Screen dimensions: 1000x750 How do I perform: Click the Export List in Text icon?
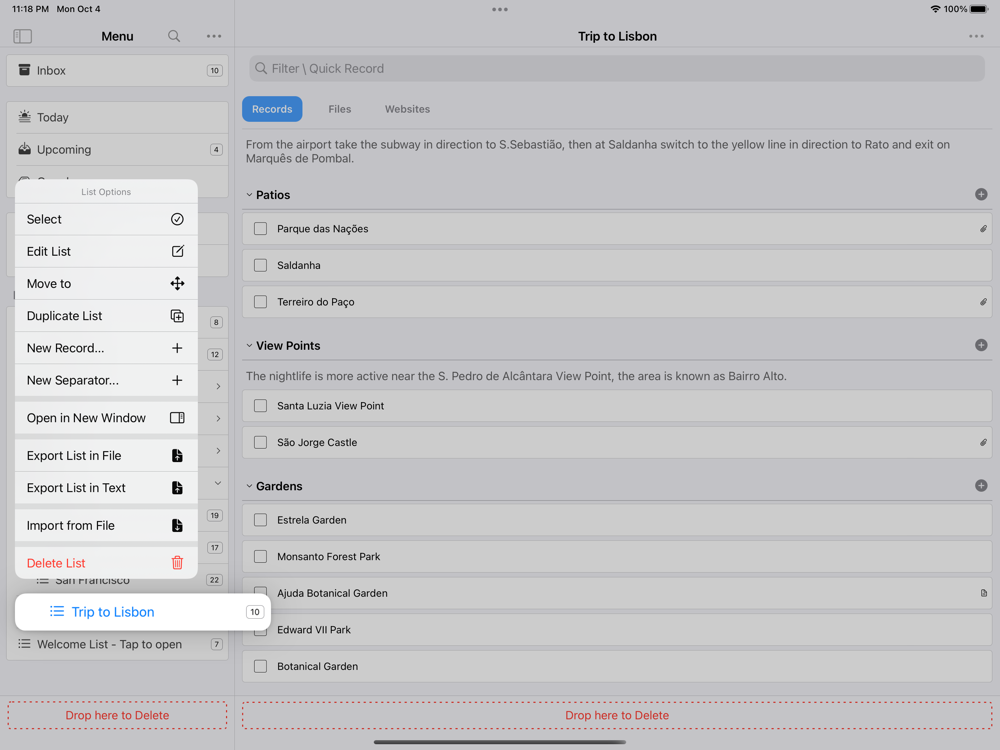tap(177, 488)
